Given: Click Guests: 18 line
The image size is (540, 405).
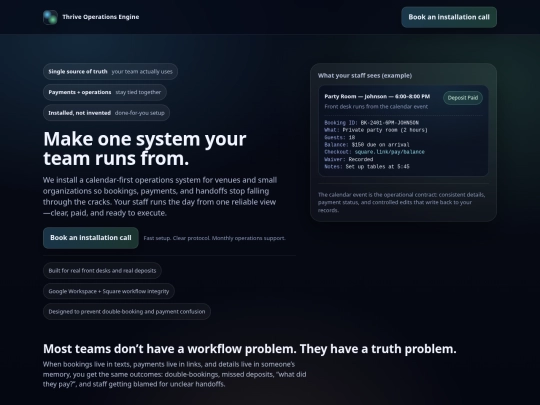Looking at the screenshot, I should click(x=340, y=137).
